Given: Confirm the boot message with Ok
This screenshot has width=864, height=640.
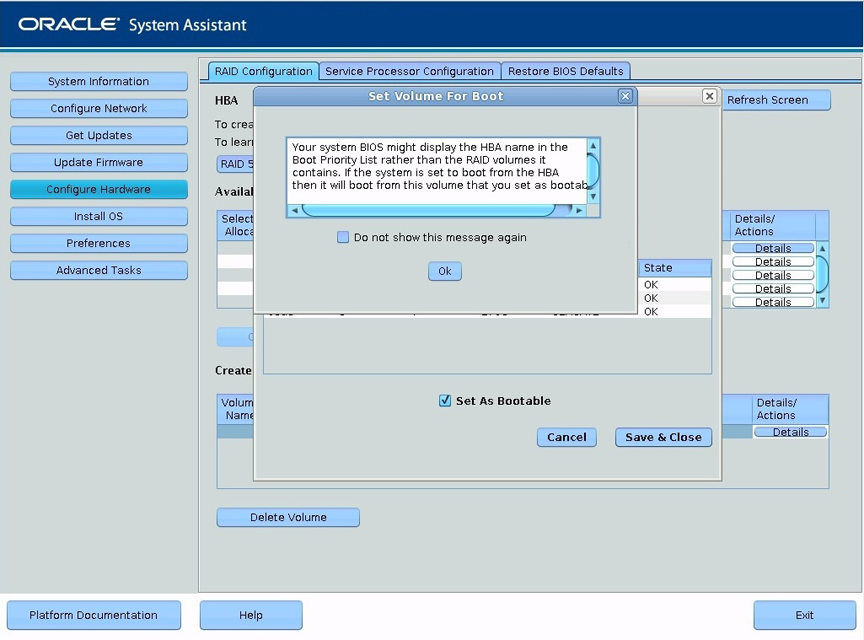Looking at the screenshot, I should point(445,271).
